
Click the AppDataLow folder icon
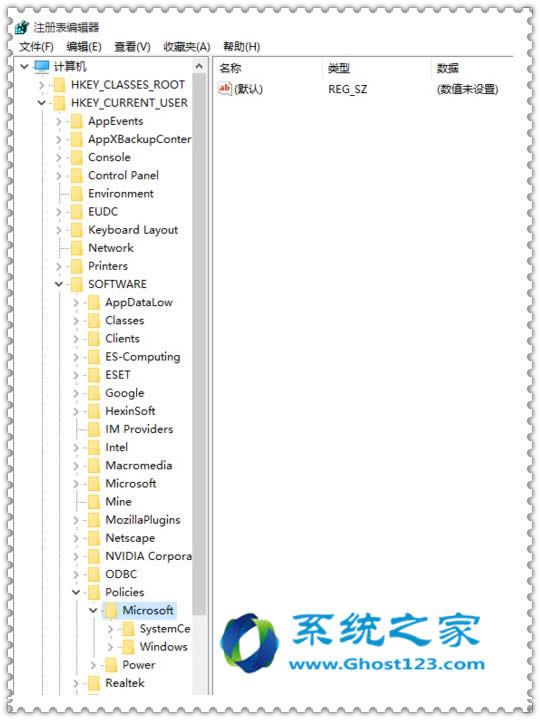[x=94, y=303]
